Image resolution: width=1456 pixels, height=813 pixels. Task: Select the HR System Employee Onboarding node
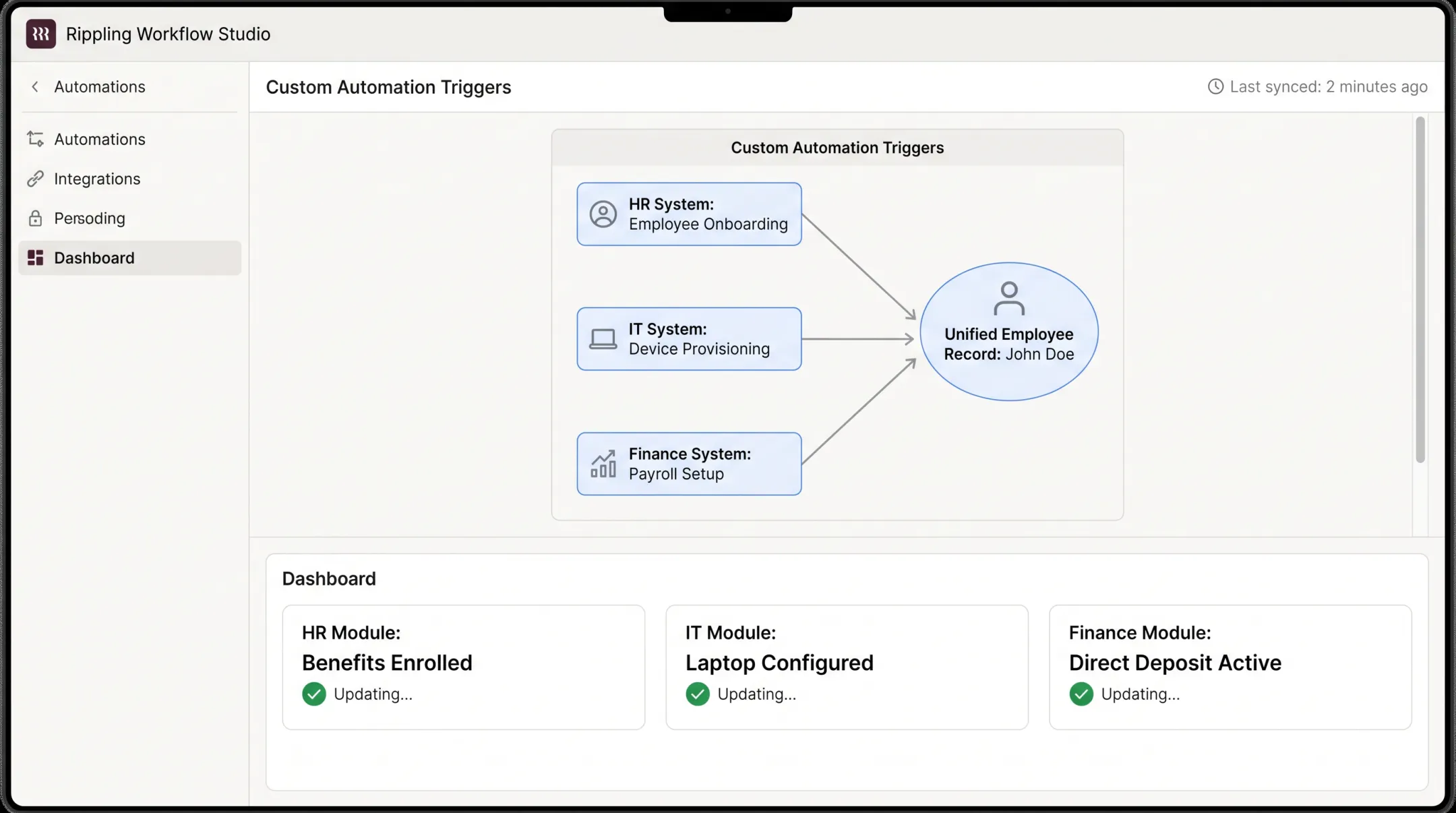coord(689,214)
